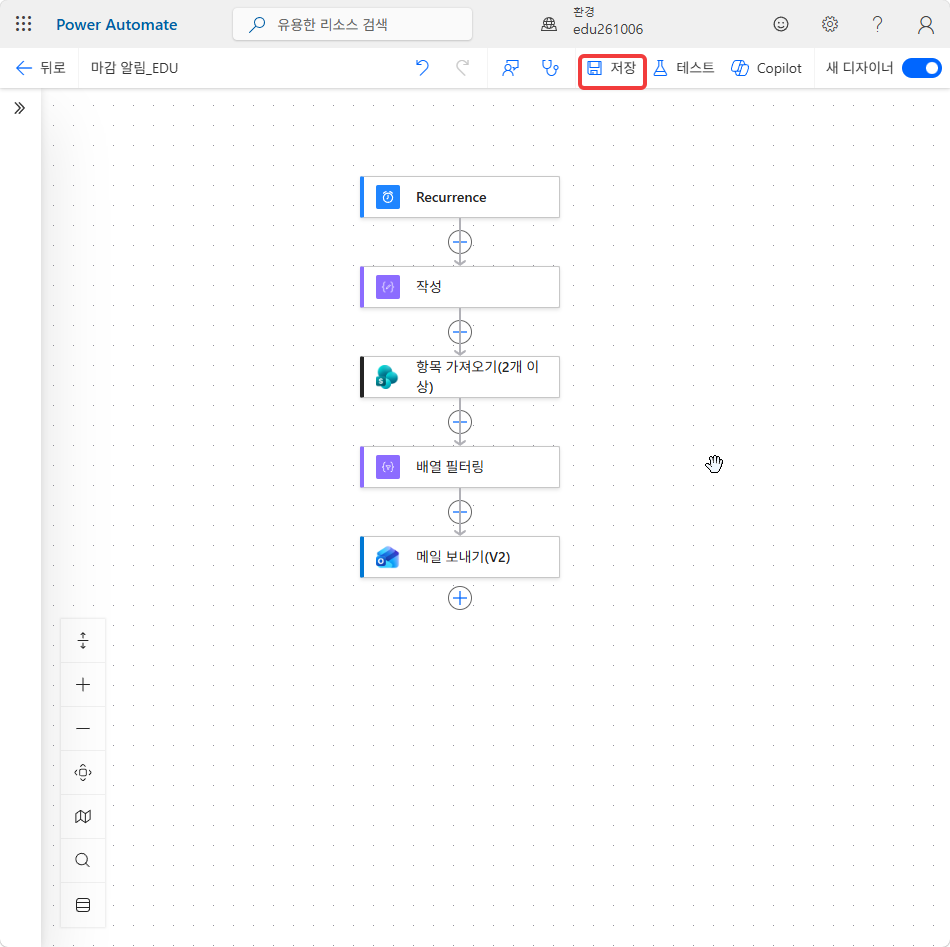Click the Recurrence alarm clock icon
Screen dimensions: 950x947
pos(388,197)
